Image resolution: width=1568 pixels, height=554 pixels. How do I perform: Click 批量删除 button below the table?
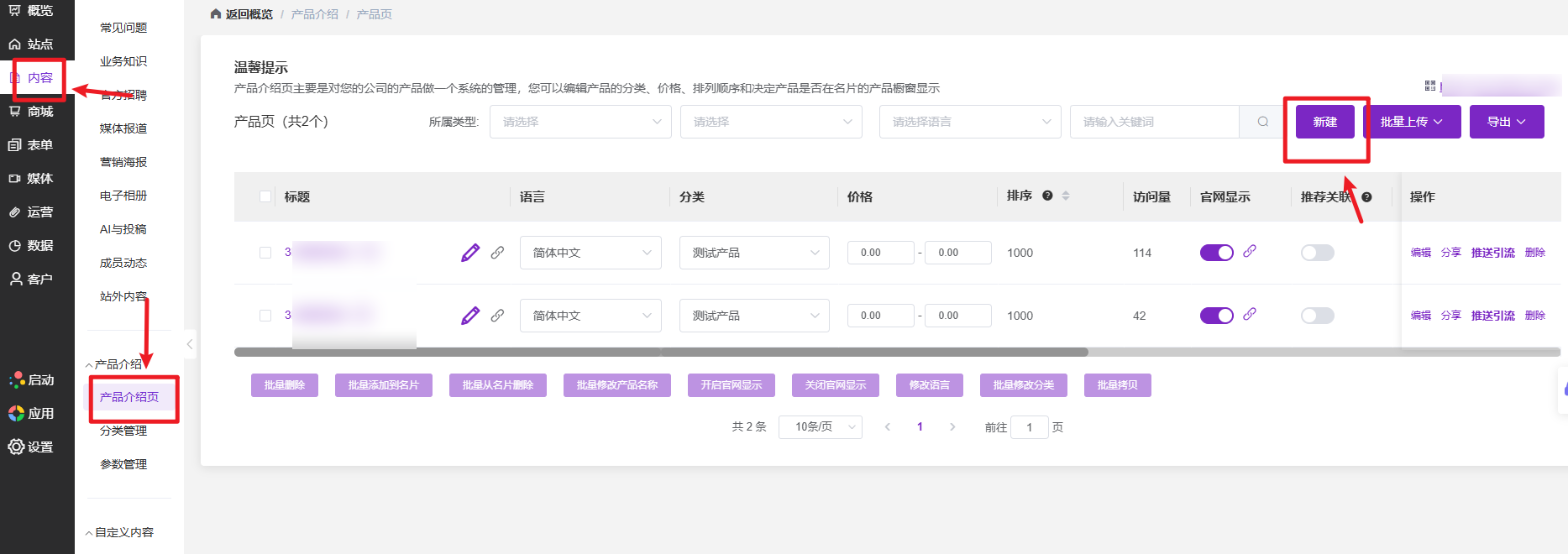click(285, 386)
